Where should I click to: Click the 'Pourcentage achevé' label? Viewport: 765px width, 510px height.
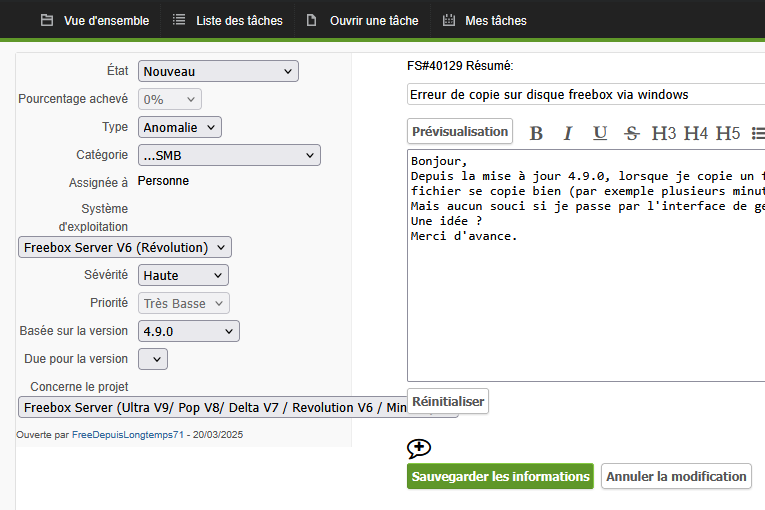point(73,99)
